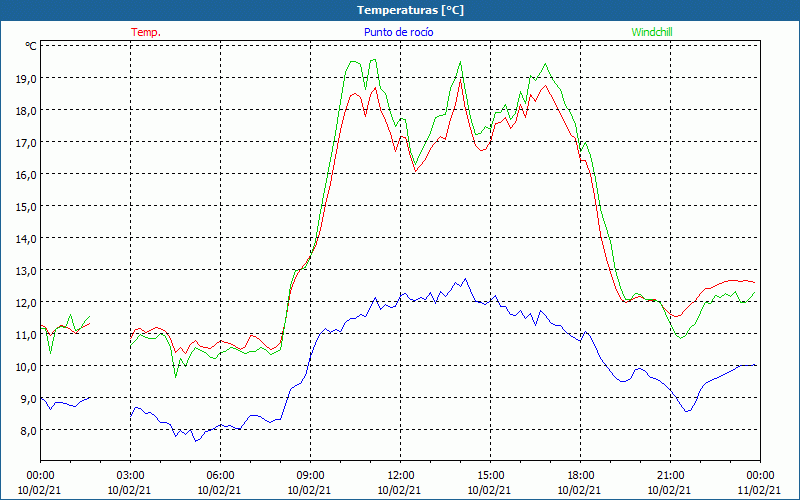
Task: Select the green 'Windchill' legend label
Action: coord(652,32)
